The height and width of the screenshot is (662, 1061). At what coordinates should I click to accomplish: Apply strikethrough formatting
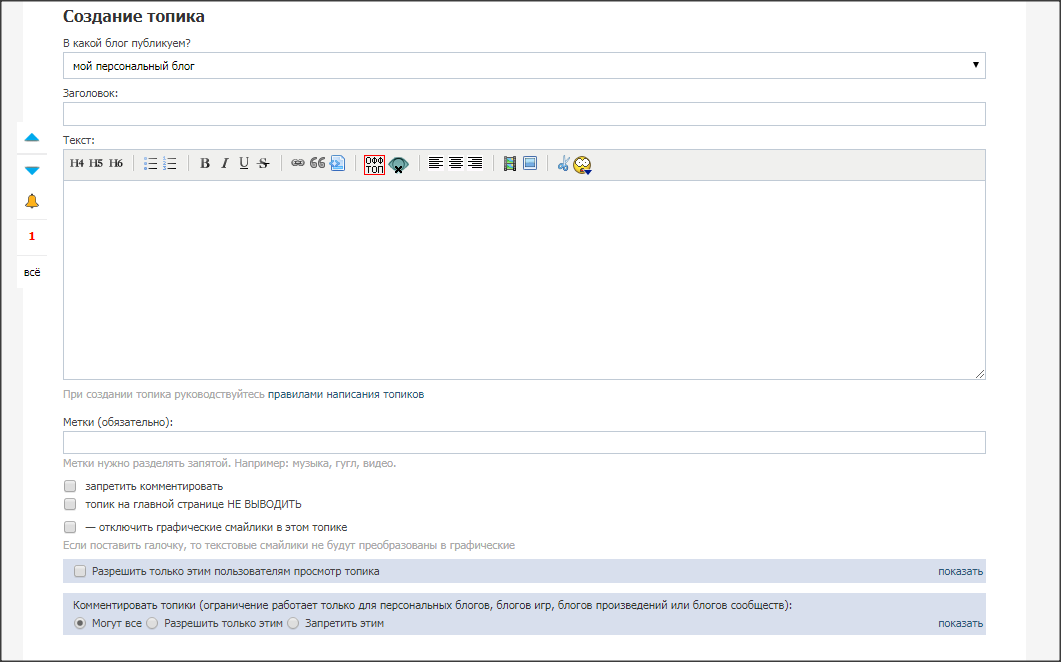point(263,164)
